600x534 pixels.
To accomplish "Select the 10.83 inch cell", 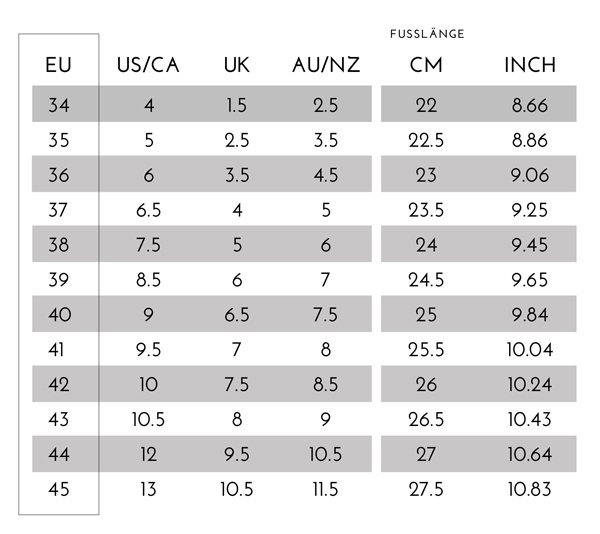I will coord(529,490).
